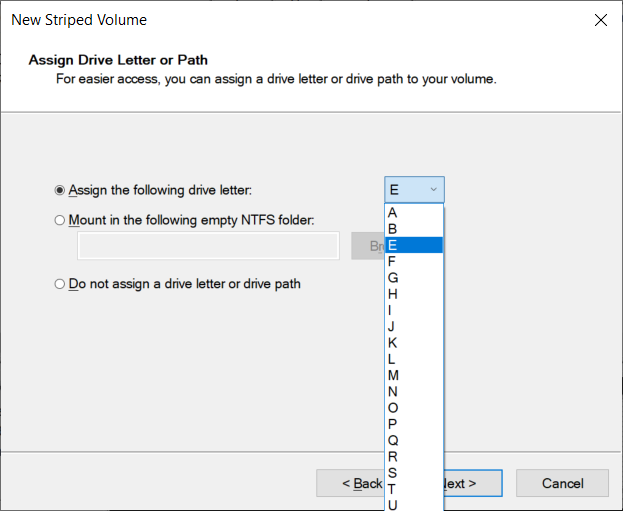Click the Next button
The image size is (623, 511).
(x=473, y=483)
